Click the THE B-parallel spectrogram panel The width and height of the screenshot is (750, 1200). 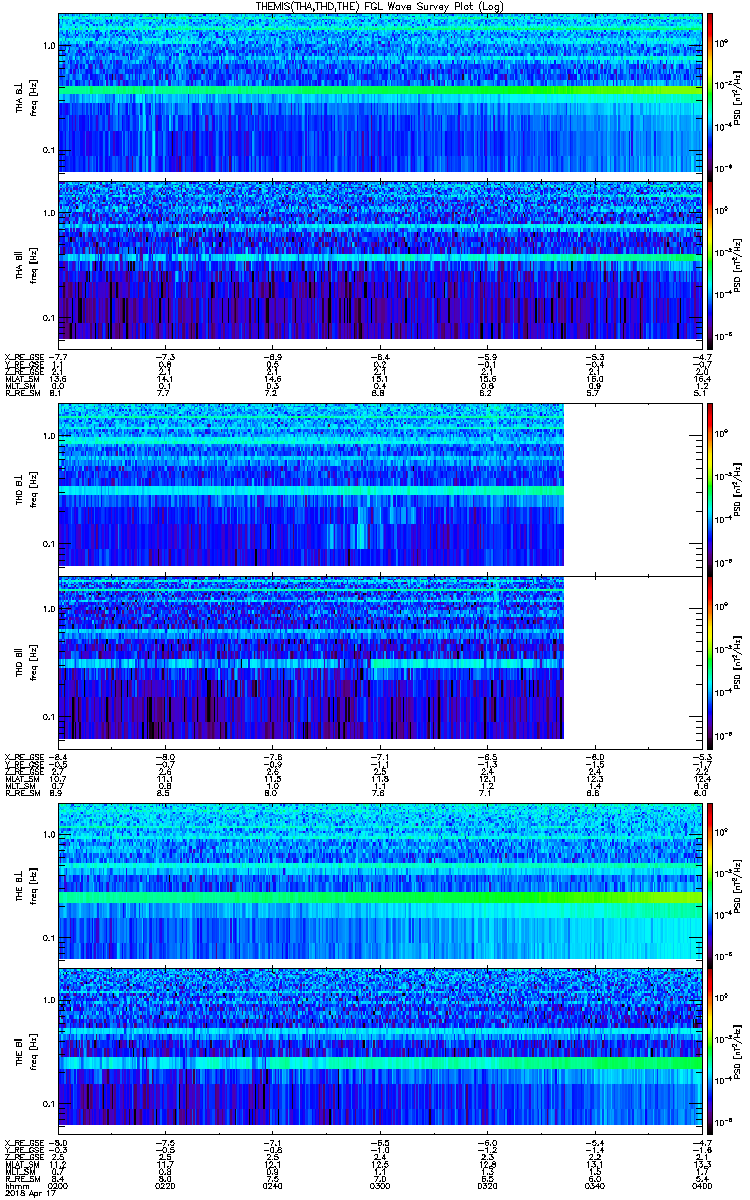380,1047
